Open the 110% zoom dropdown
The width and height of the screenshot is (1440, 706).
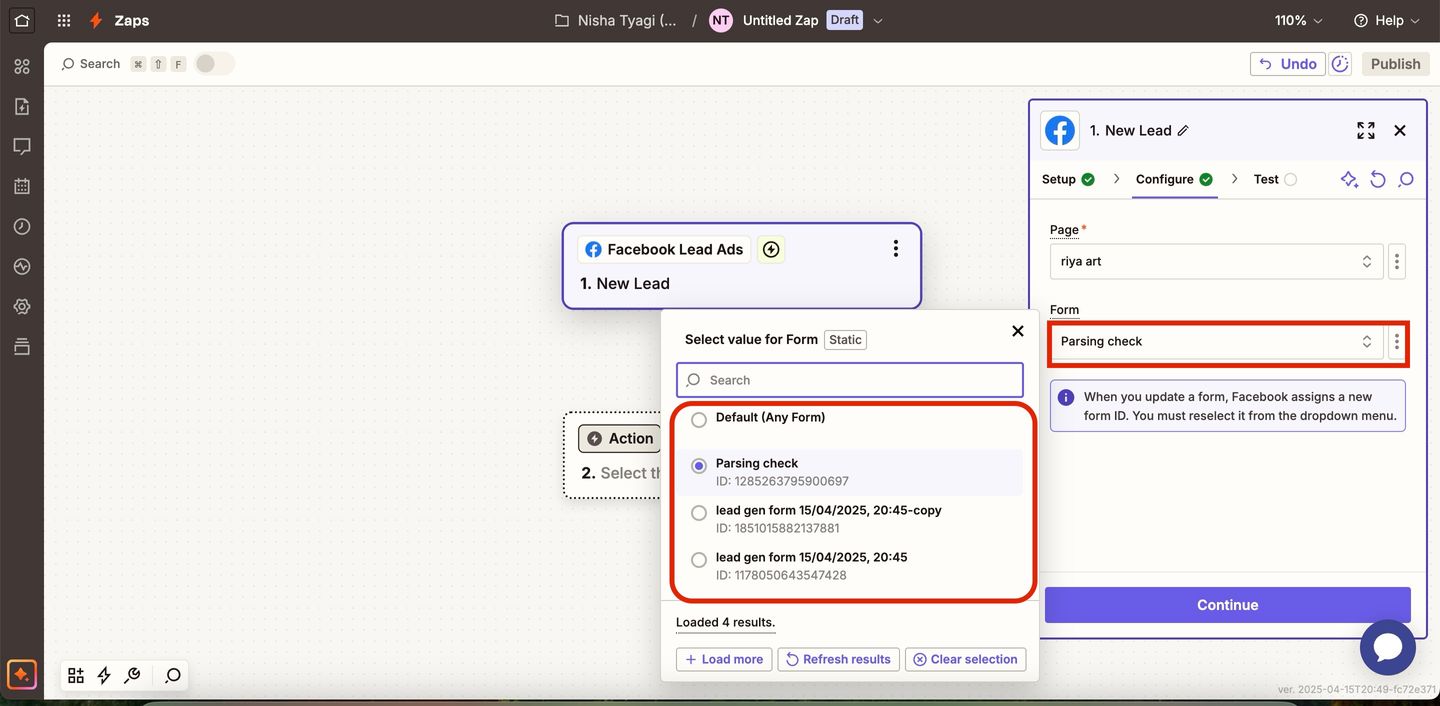(1298, 20)
